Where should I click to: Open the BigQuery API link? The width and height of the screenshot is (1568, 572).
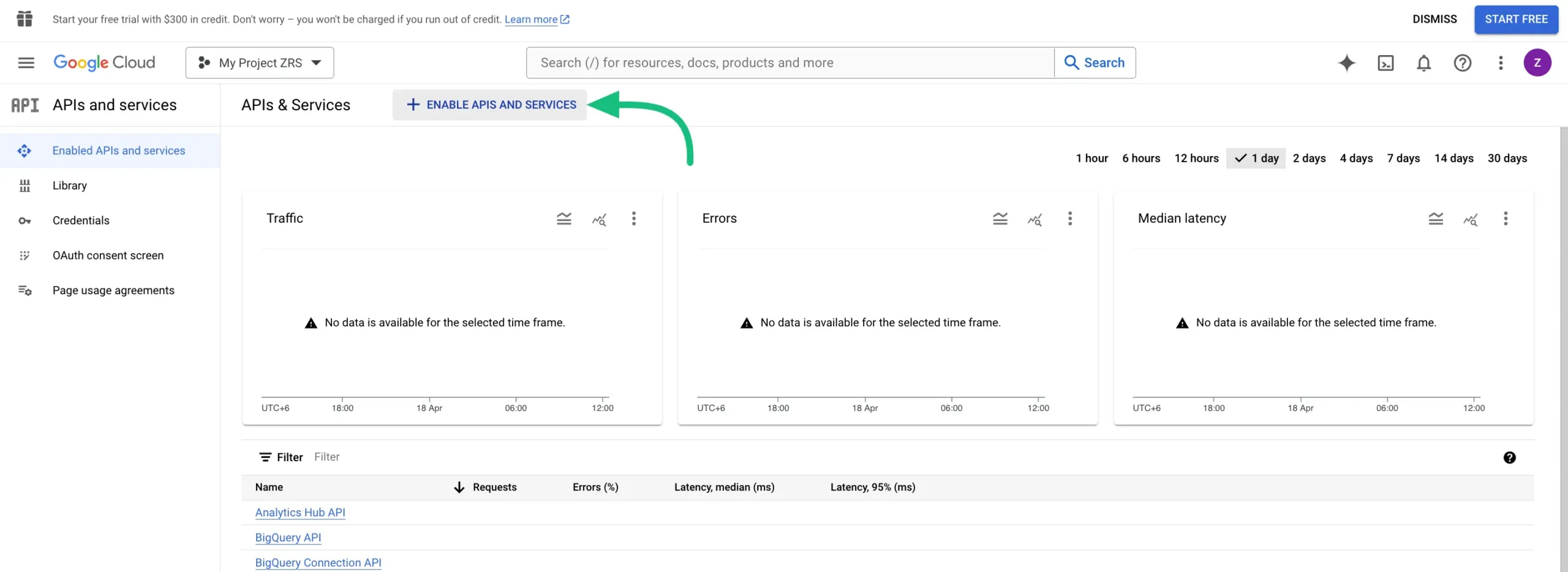pos(288,537)
